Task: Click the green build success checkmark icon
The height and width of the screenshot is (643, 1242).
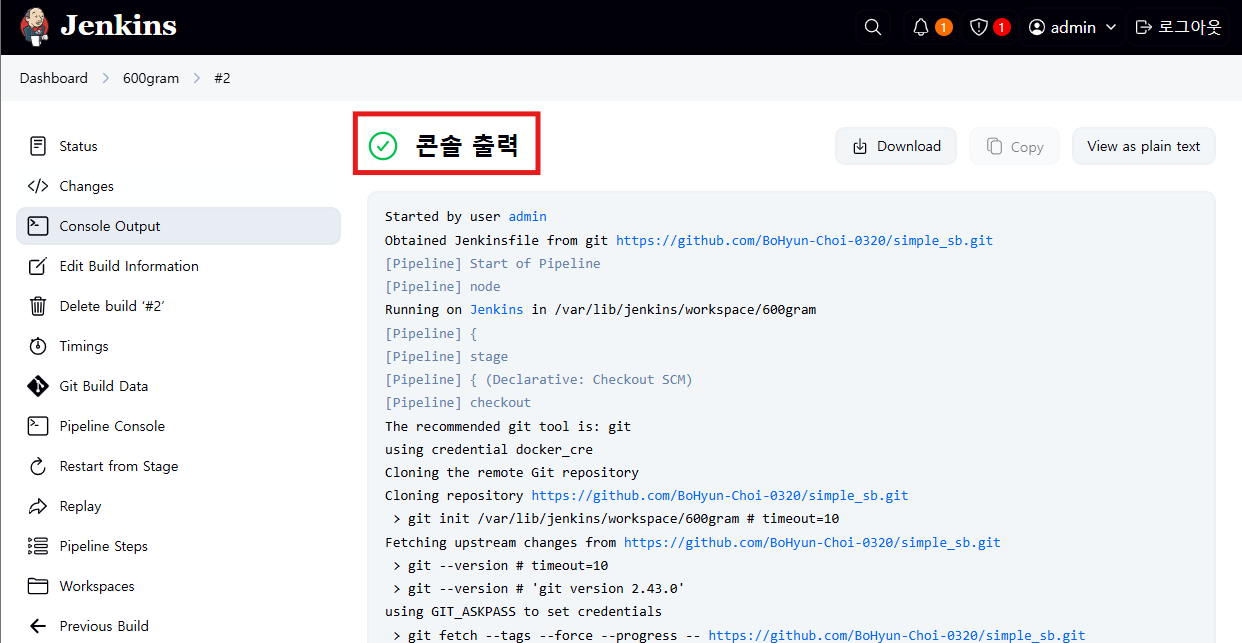Action: coord(383,146)
